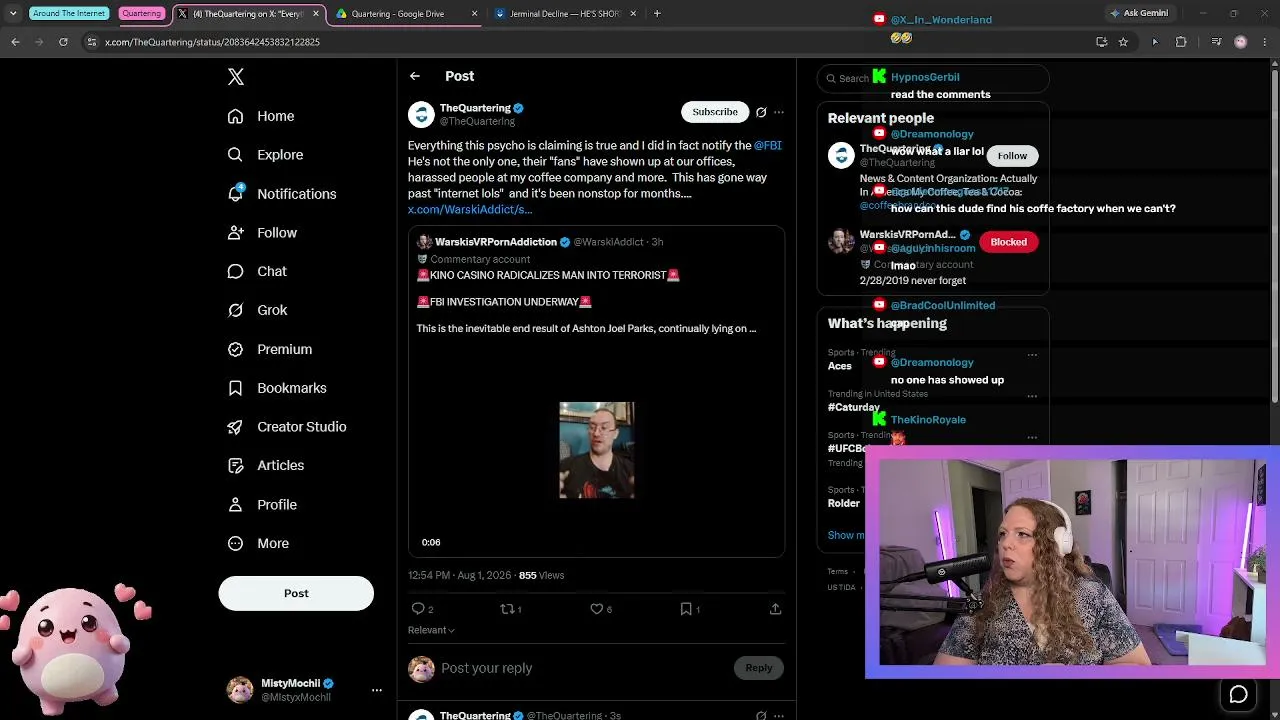The image size is (1280, 720).
Task: Click the Grok icon beside the Subscribe button
Action: click(761, 112)
